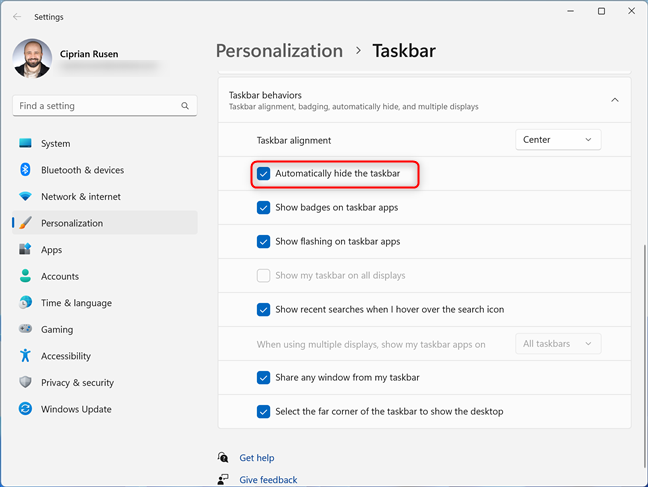This screenshot has width=648, height=487.
Task: Click the Ciprian Rusen profile picture
Action: 32,59
